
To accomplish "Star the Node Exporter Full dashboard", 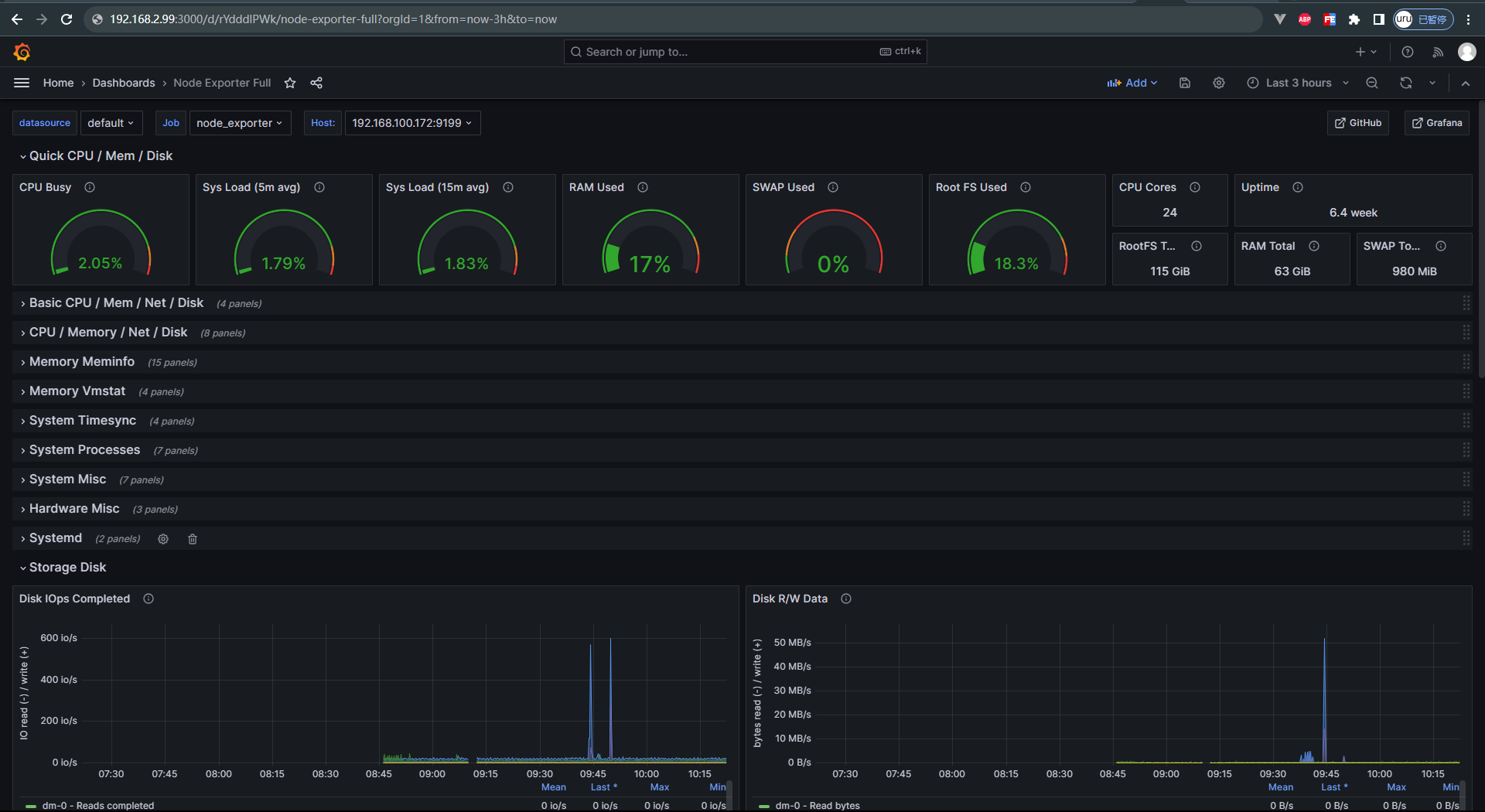I will tap(290, 83).
